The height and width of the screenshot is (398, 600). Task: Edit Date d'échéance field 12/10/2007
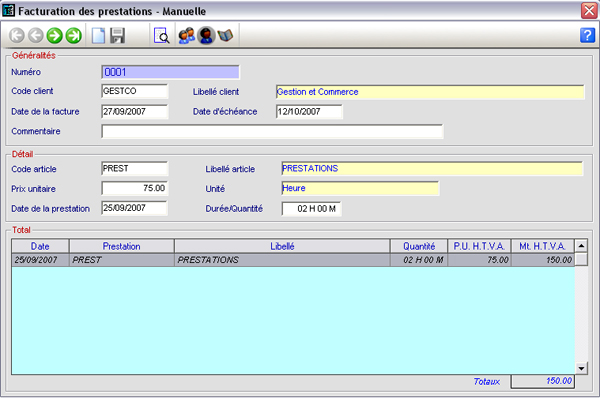tap(309, 111)
